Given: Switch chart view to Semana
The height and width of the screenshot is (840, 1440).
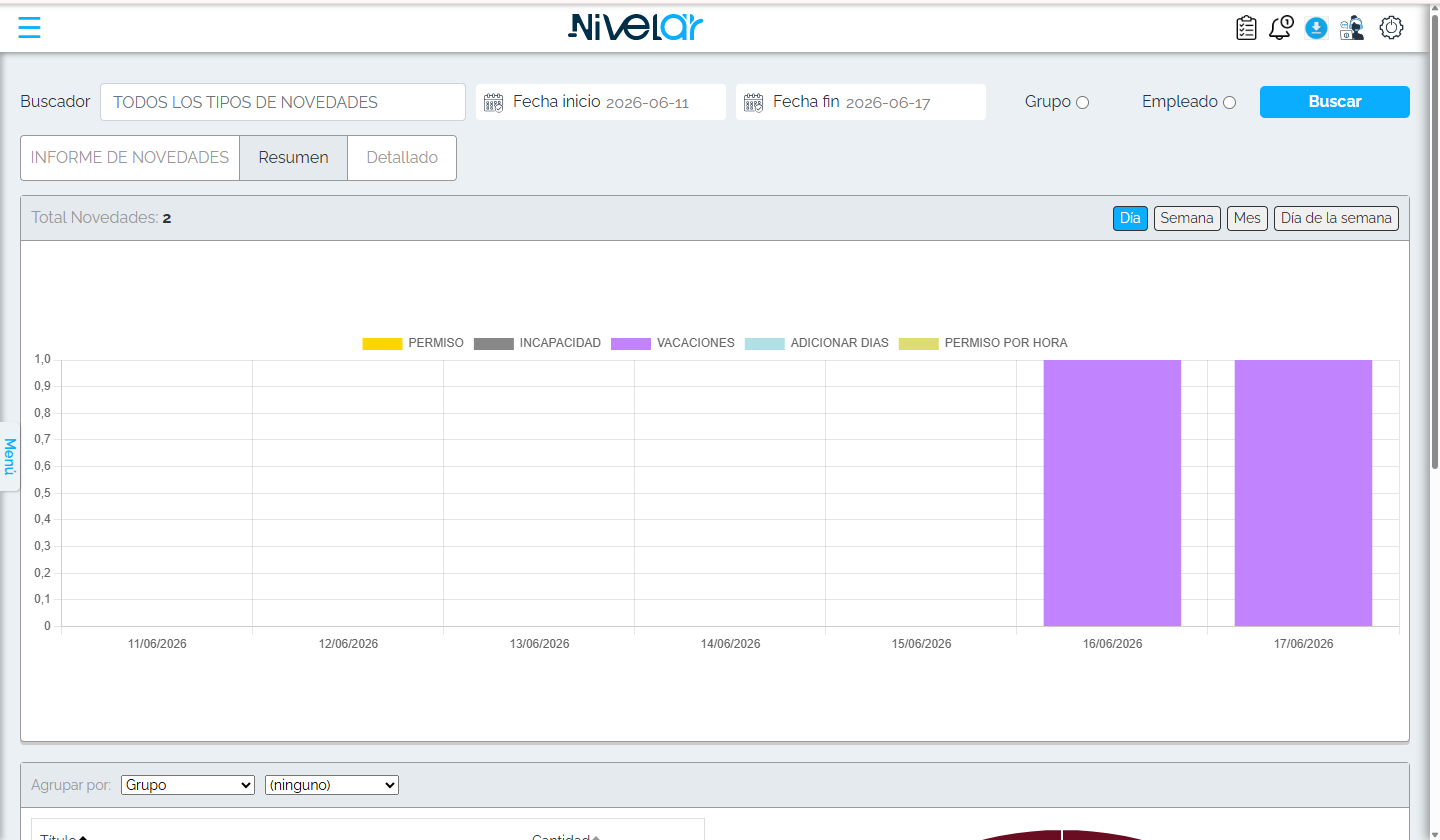Looking at the screenshot, I should [1187, 218].
